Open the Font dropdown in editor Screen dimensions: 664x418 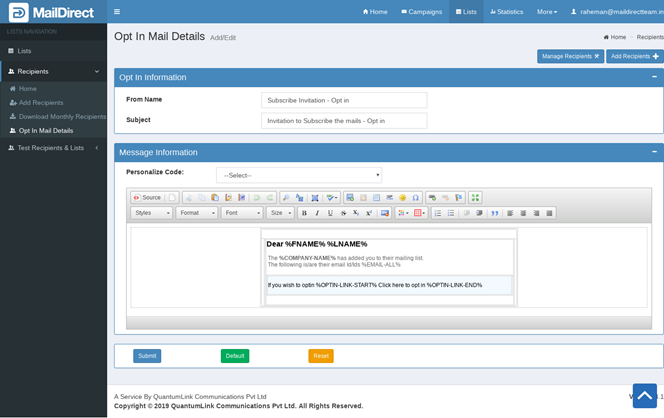tap(242, 213)
